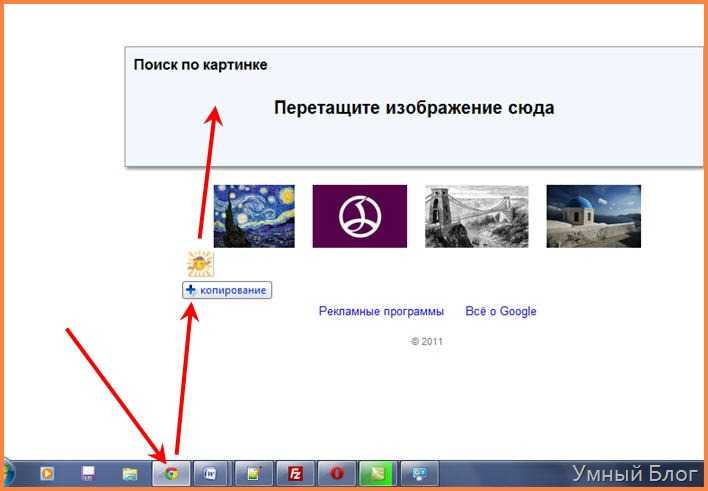Open the notepad-style icon left of FileZilla
Image resolution: width=708 pixels, height=491 pixels.
click(x=254, y=473)
